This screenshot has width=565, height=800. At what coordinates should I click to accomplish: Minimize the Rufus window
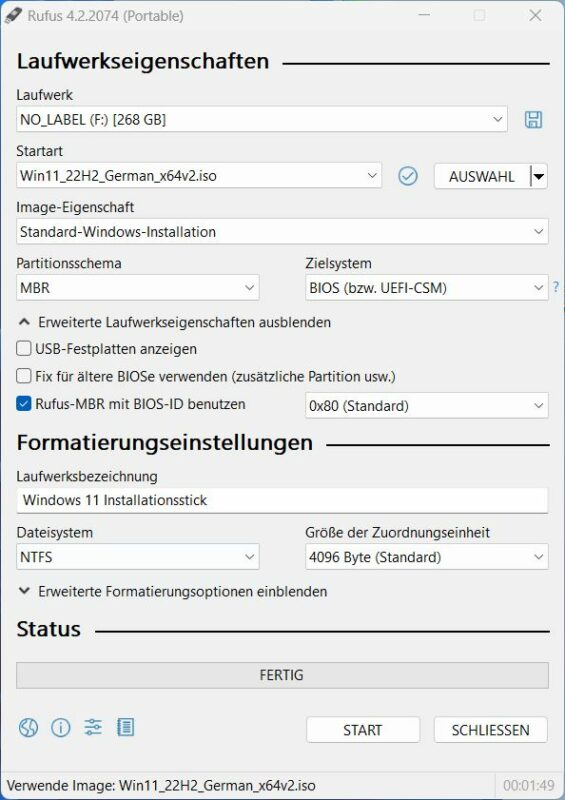424,16
